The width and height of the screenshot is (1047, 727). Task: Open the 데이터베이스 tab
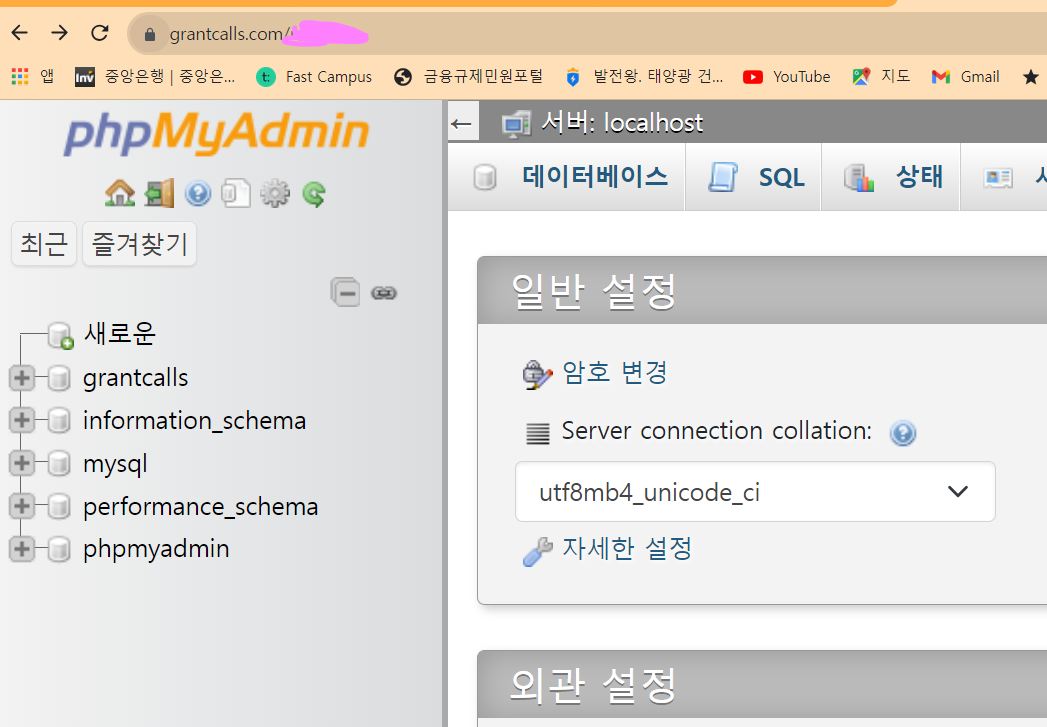point(567,177)
